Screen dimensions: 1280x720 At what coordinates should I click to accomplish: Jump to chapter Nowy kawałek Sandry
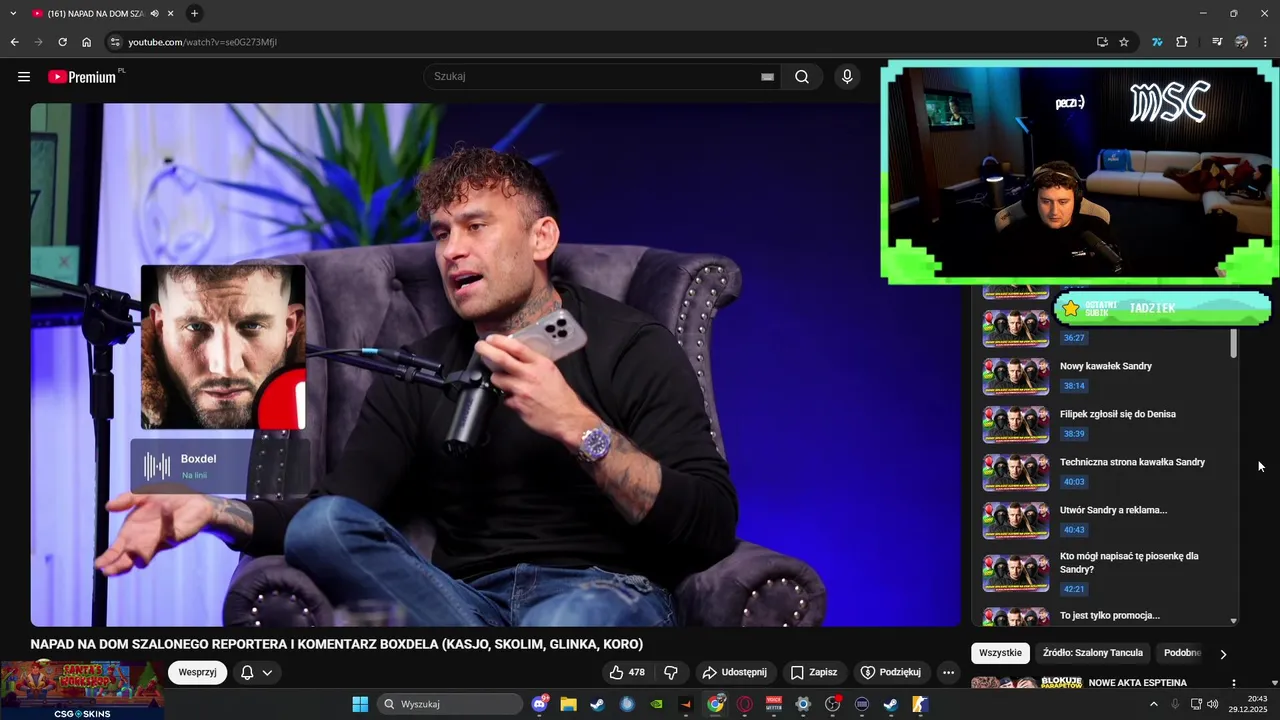(x=1106, y=366)
